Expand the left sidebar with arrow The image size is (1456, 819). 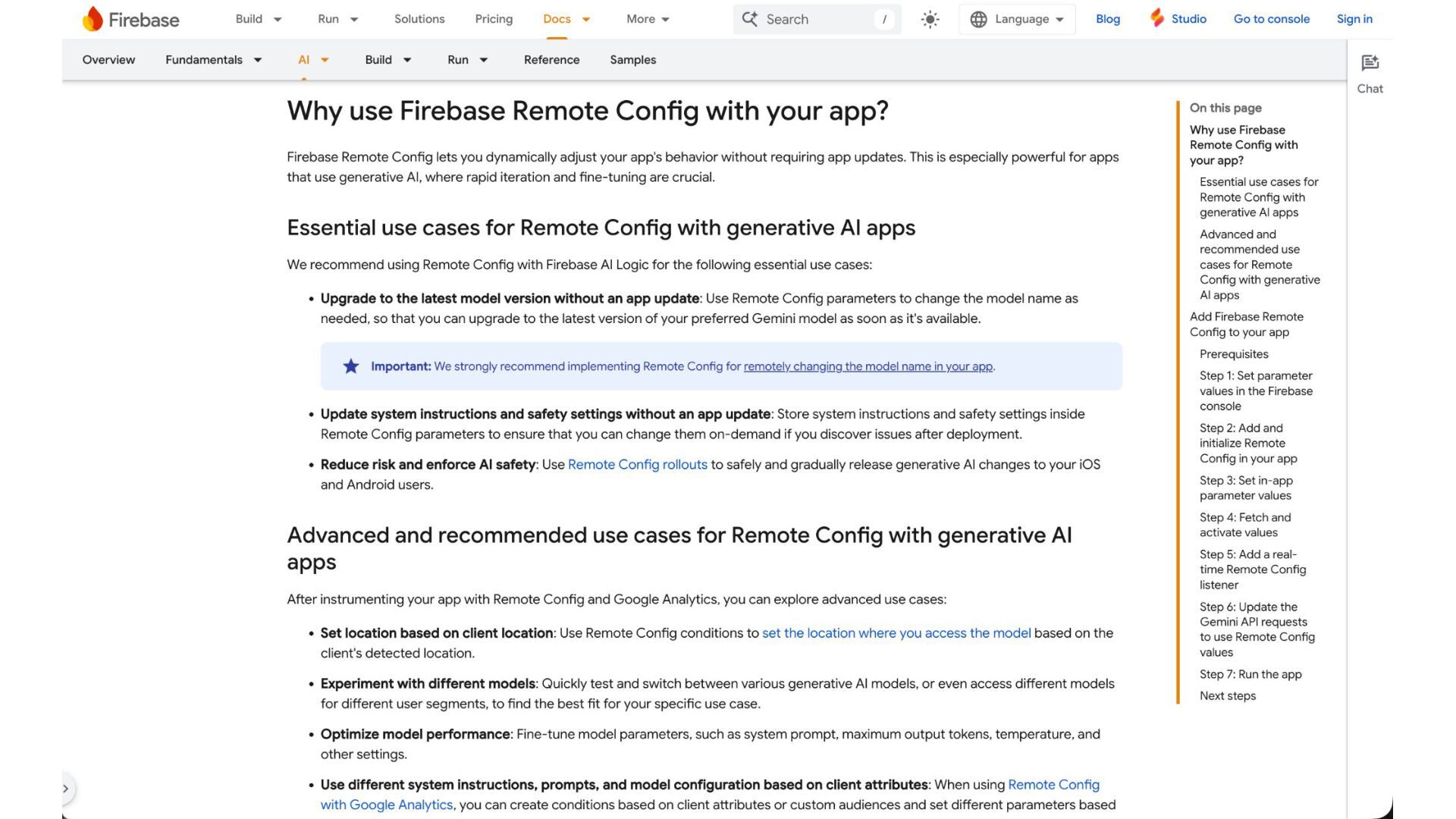66,789
